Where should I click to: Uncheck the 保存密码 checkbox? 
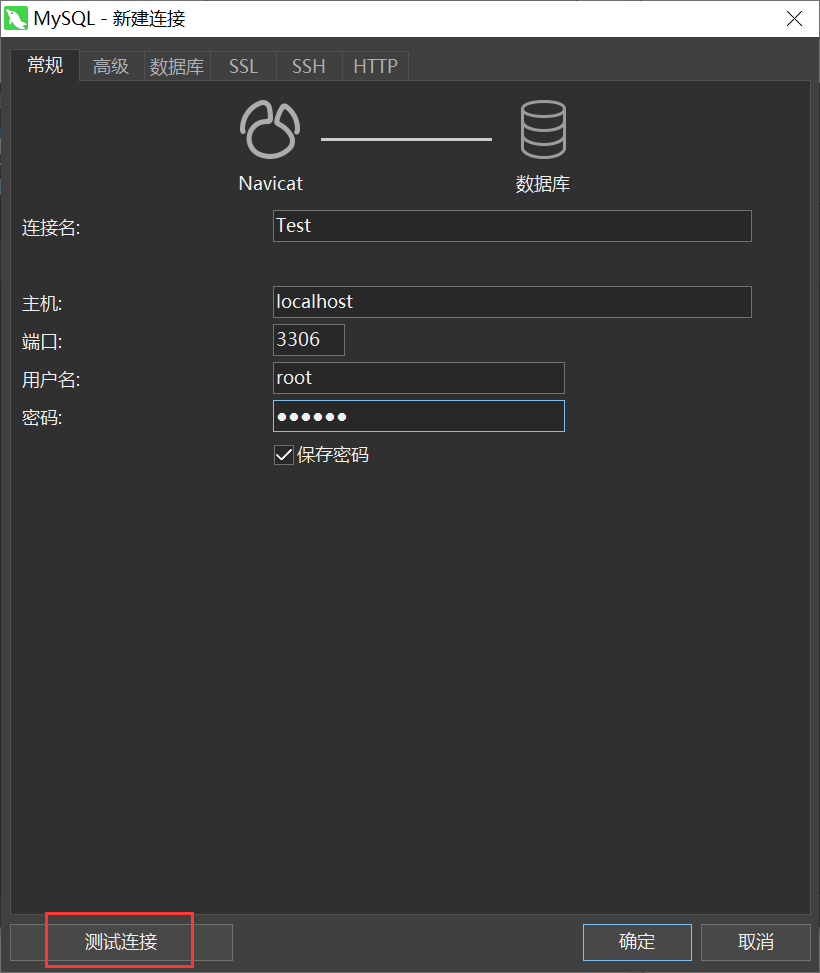pos(283,454)
